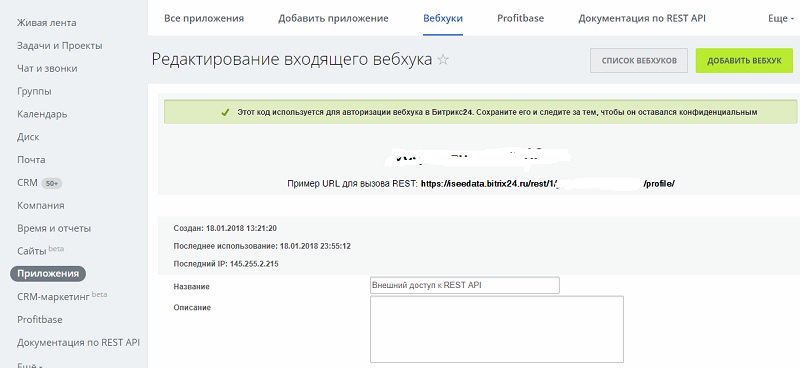Click the CRM 50+ counter badge
800x368 pixels.
pos(52,183)
